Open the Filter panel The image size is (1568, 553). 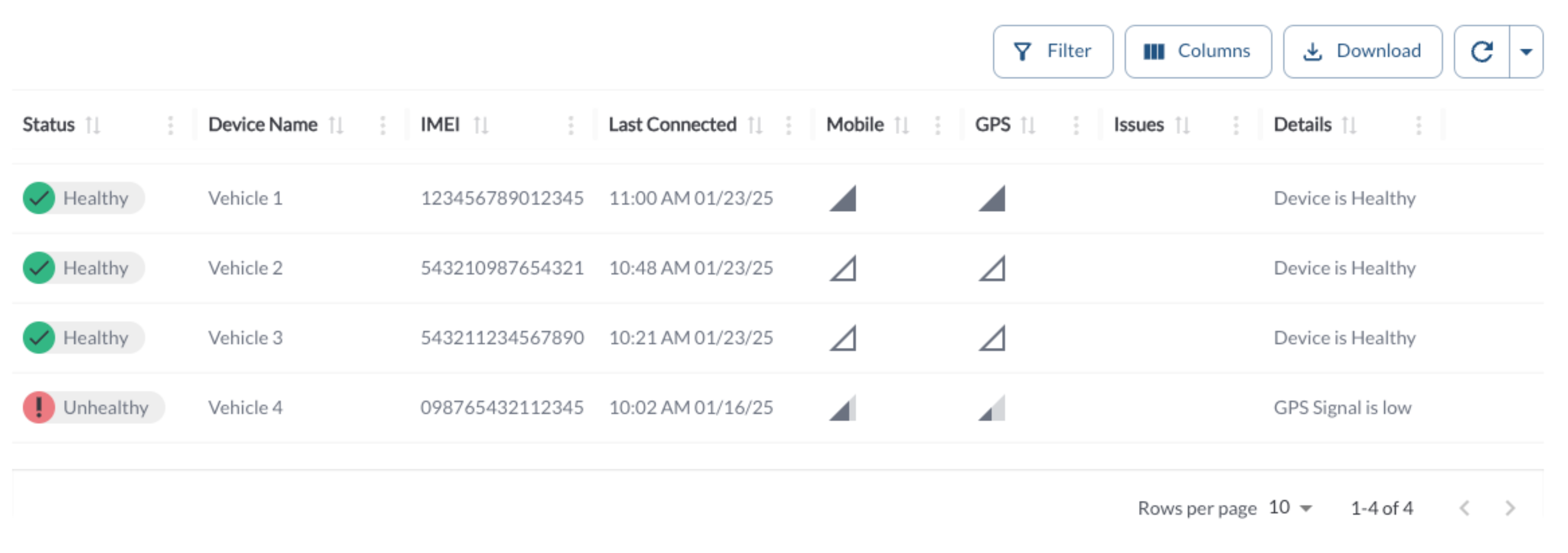(x=1052, y=52)
